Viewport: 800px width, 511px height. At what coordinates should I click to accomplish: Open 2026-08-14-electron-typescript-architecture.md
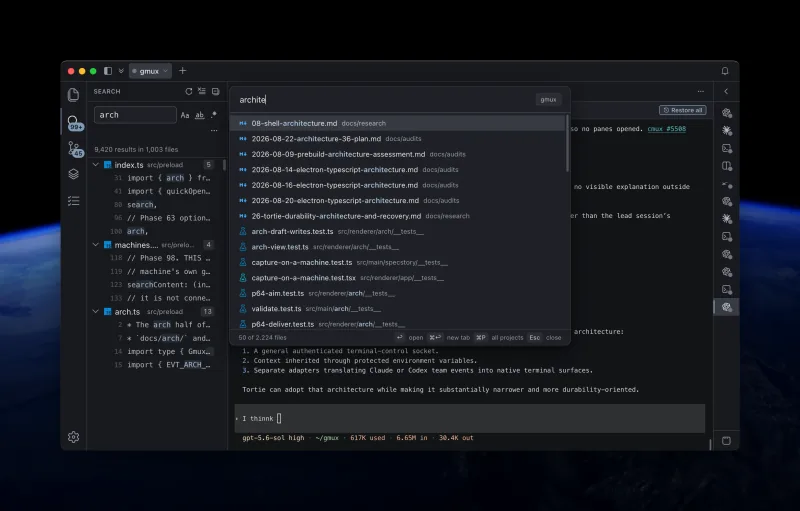pyautogui.click(x=398, y=170)
